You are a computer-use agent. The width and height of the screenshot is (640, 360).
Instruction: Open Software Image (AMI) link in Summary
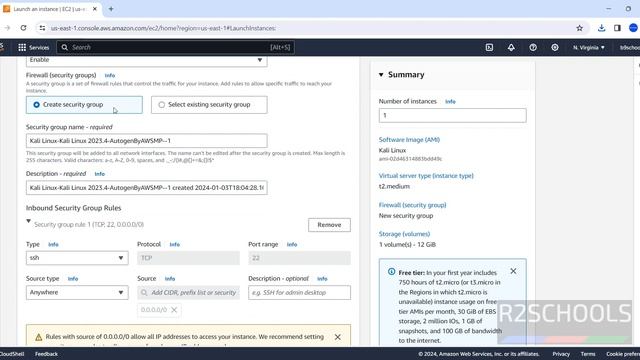(x=409, y=140)
